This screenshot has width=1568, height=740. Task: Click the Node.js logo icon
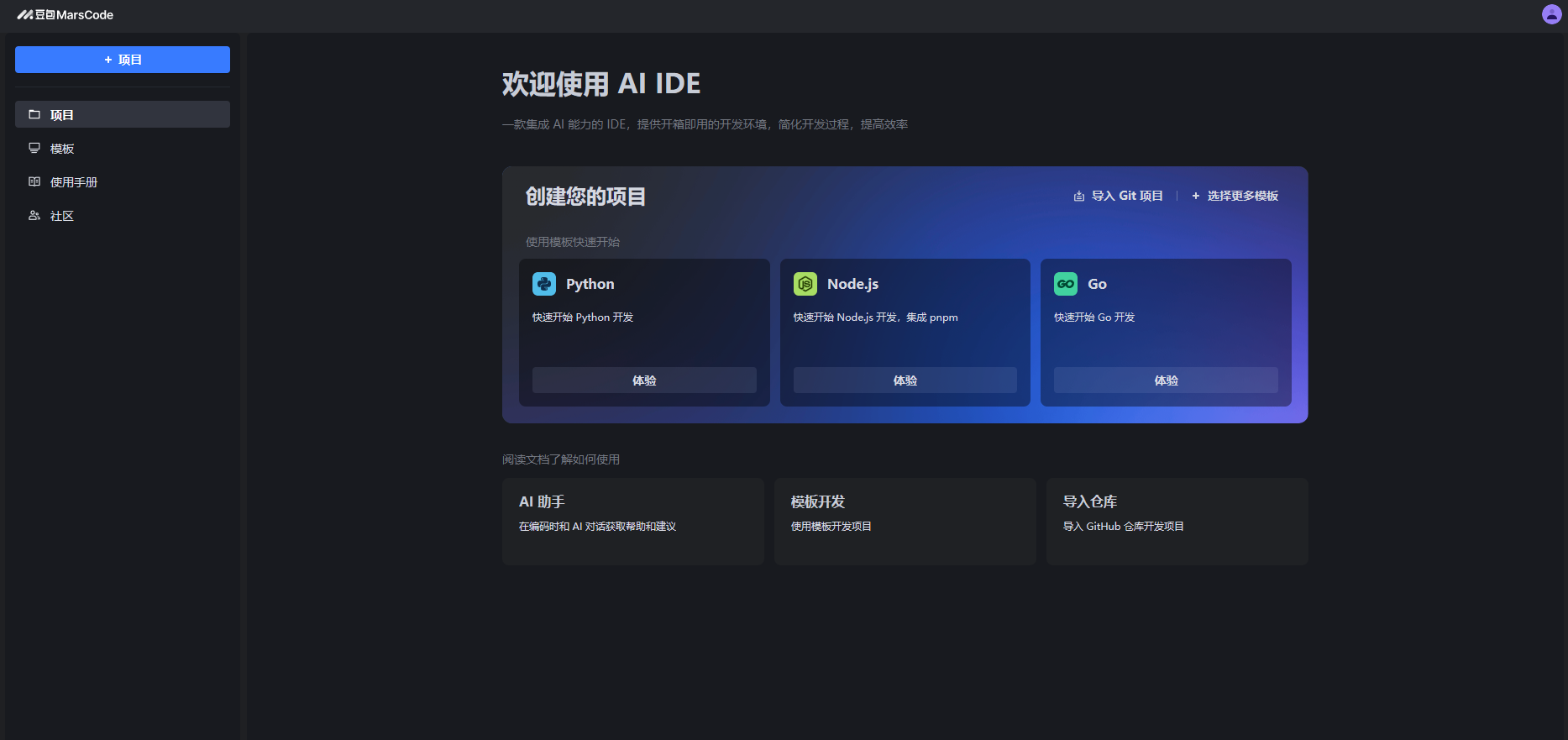805,284
